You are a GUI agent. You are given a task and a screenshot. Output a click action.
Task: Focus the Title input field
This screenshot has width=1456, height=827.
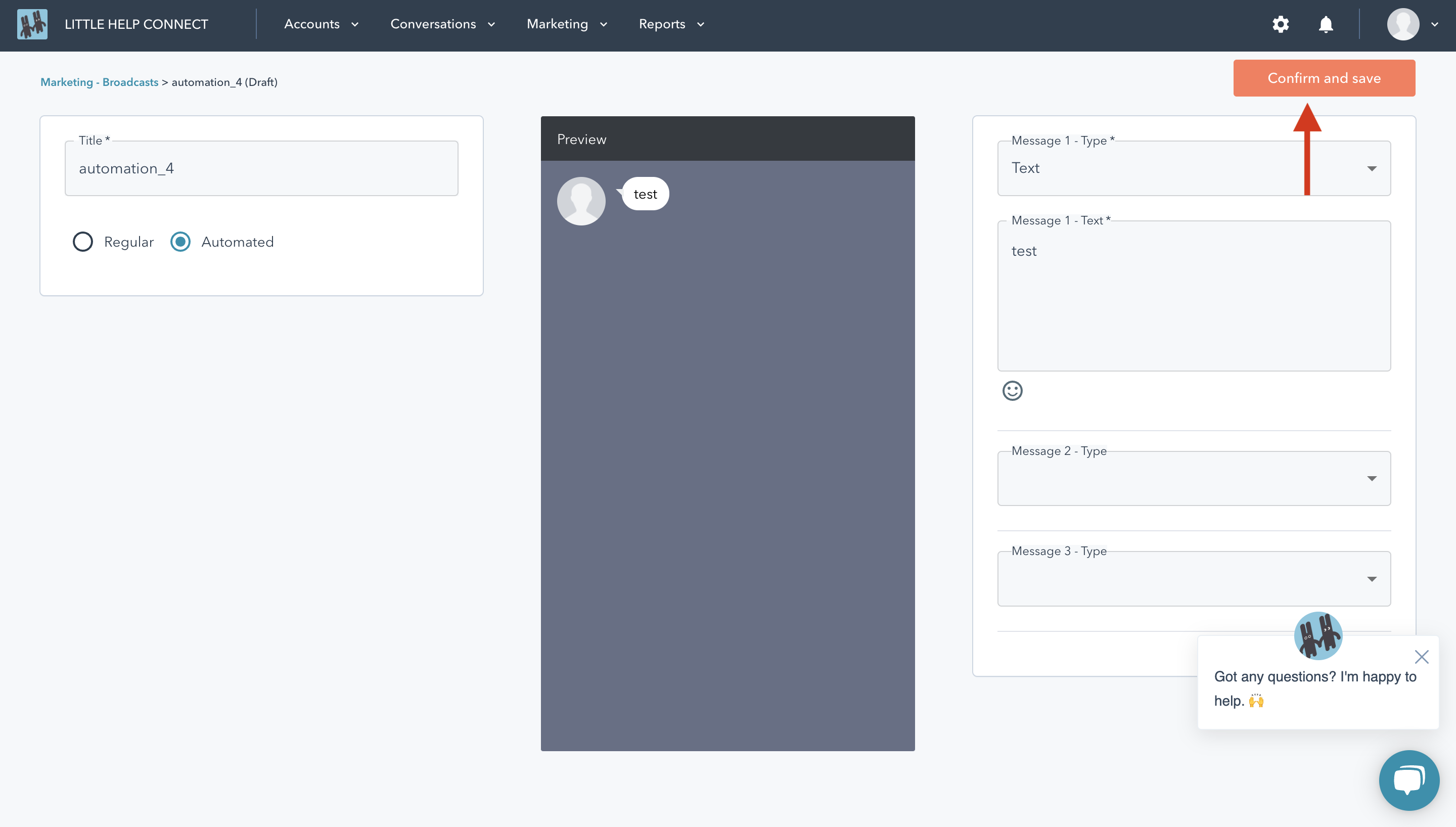click(261, 168)
